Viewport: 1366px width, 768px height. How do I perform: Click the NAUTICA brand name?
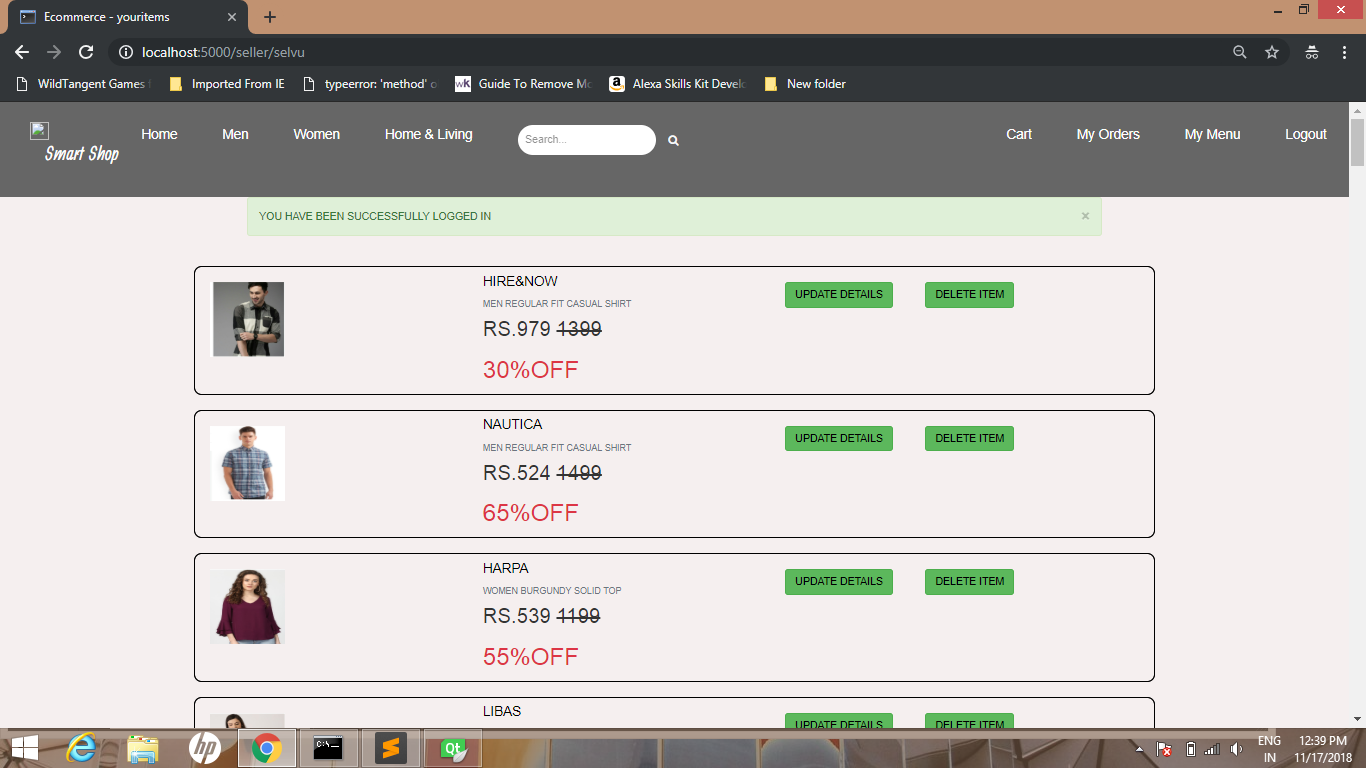(x=512, y=424)
